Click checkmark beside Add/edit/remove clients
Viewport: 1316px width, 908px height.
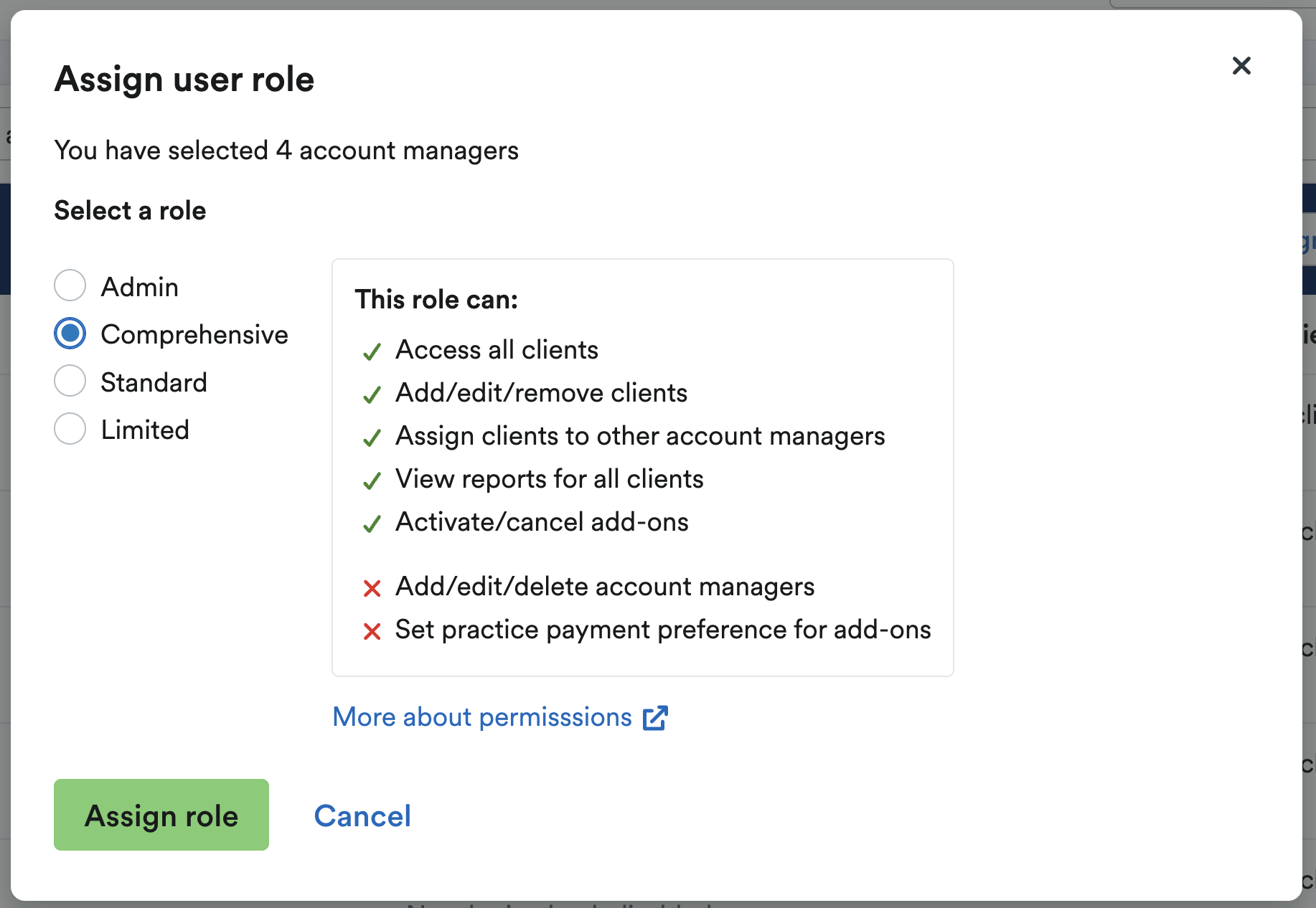coord(372,395)
